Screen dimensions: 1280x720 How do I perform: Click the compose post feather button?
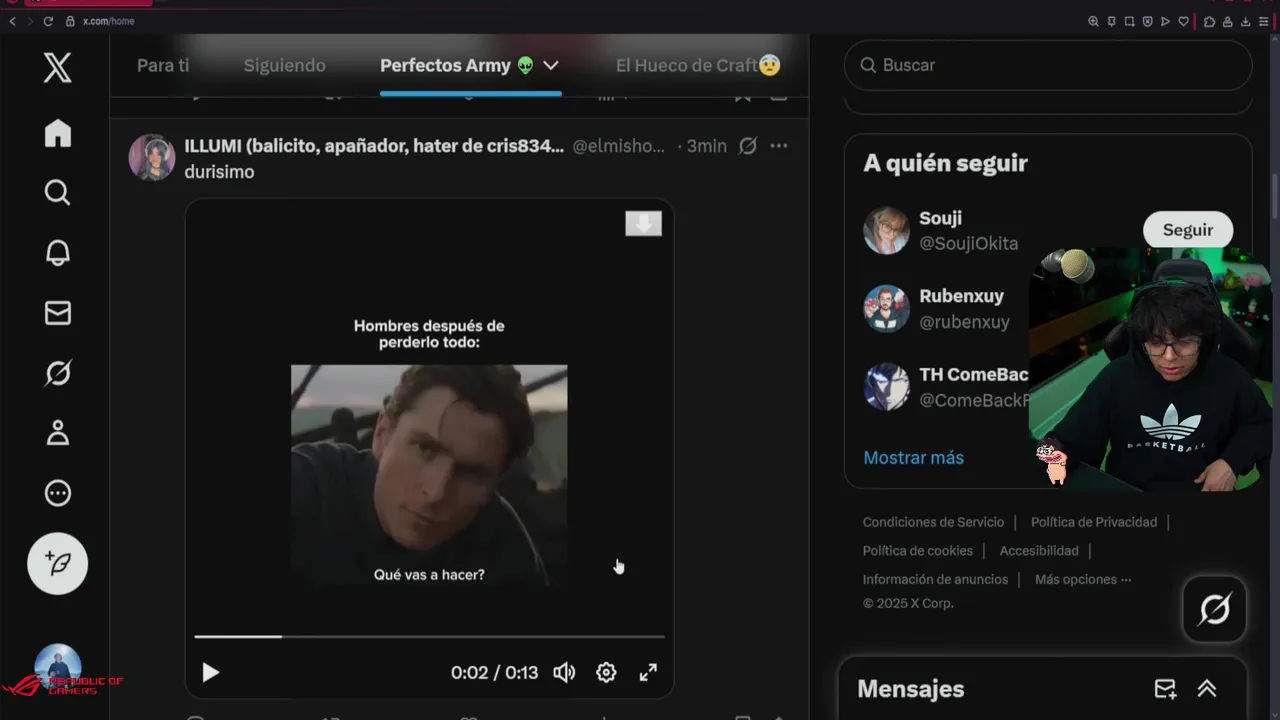click(57, 564)
